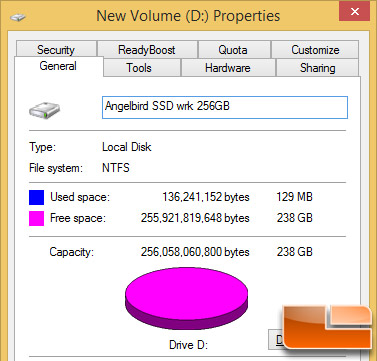Click the 'File system:' label
This screenshot has width=377, height=361.
[x=56, y=168]
